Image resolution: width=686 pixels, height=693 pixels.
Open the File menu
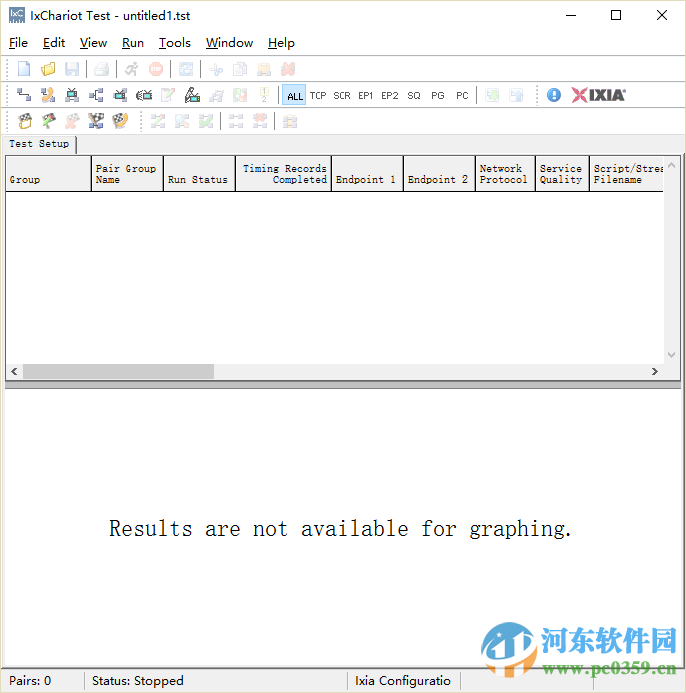pos(19,43)
